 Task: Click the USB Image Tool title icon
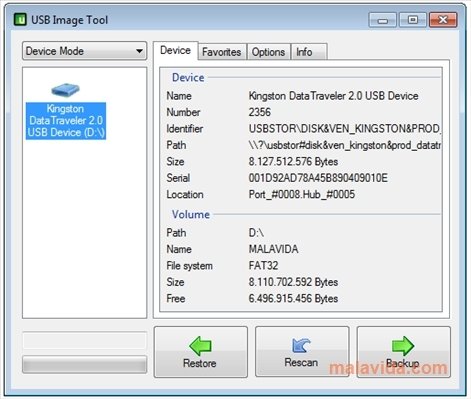click(20, 20)
